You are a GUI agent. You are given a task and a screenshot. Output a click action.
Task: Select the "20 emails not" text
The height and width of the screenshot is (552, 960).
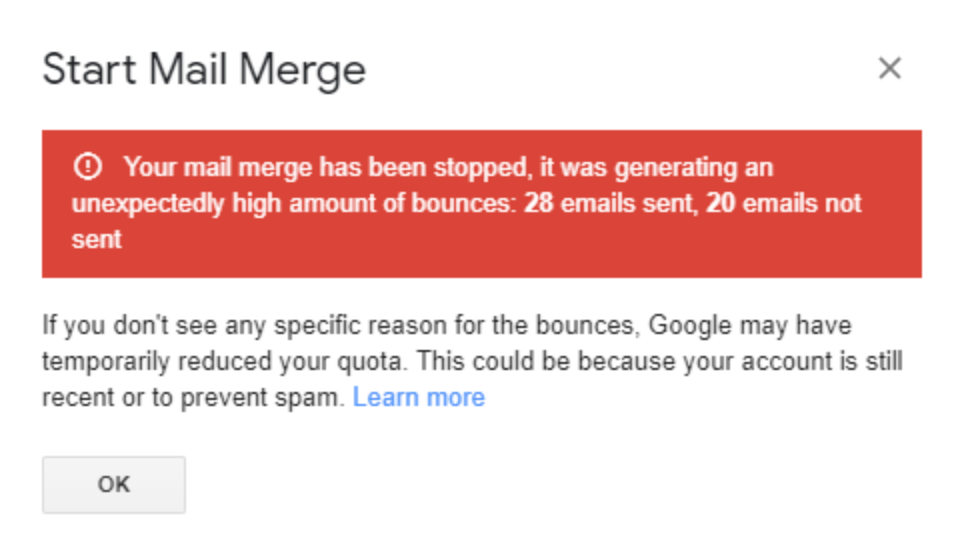click(783, 203)
